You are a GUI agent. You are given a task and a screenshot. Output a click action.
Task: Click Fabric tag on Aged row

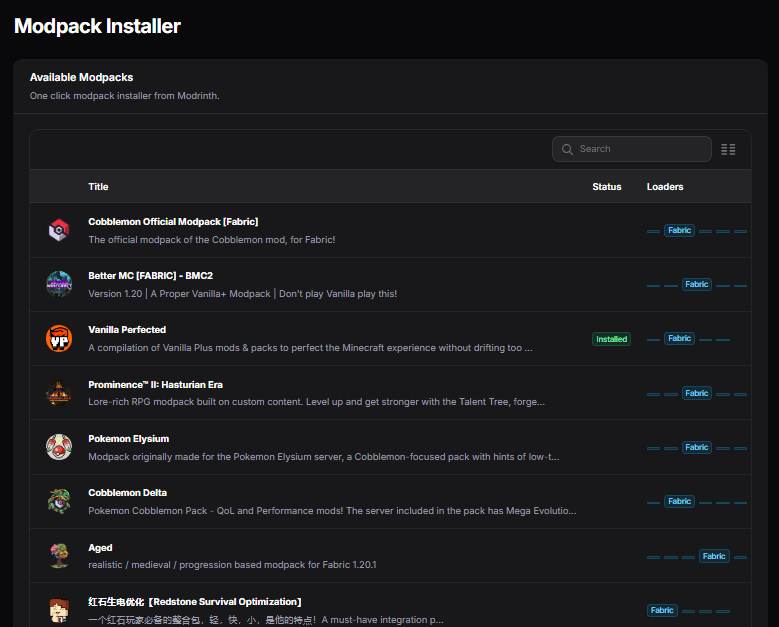pos(714,556)
